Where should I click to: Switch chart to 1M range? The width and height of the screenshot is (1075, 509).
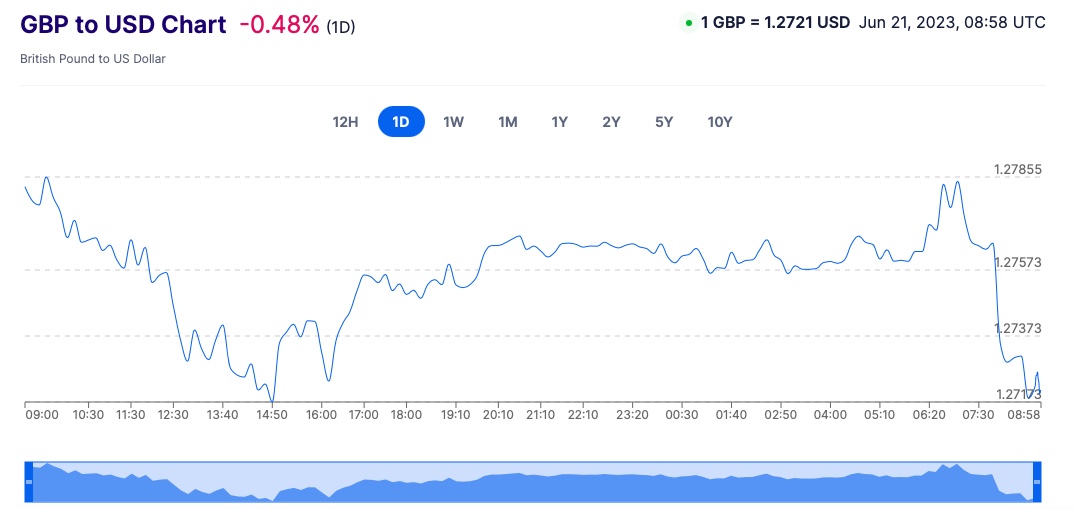(x=507, y=122)
